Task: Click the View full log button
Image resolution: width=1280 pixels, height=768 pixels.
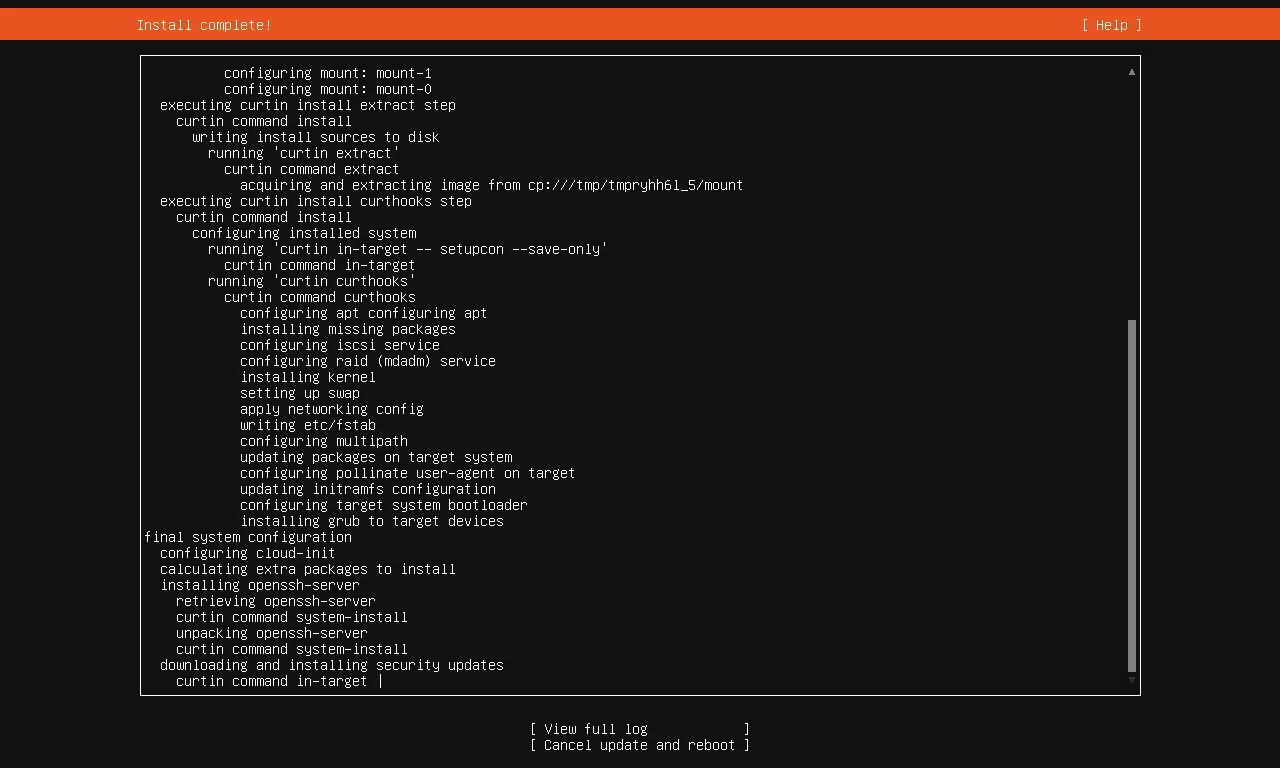Action: tap(640, 729)
